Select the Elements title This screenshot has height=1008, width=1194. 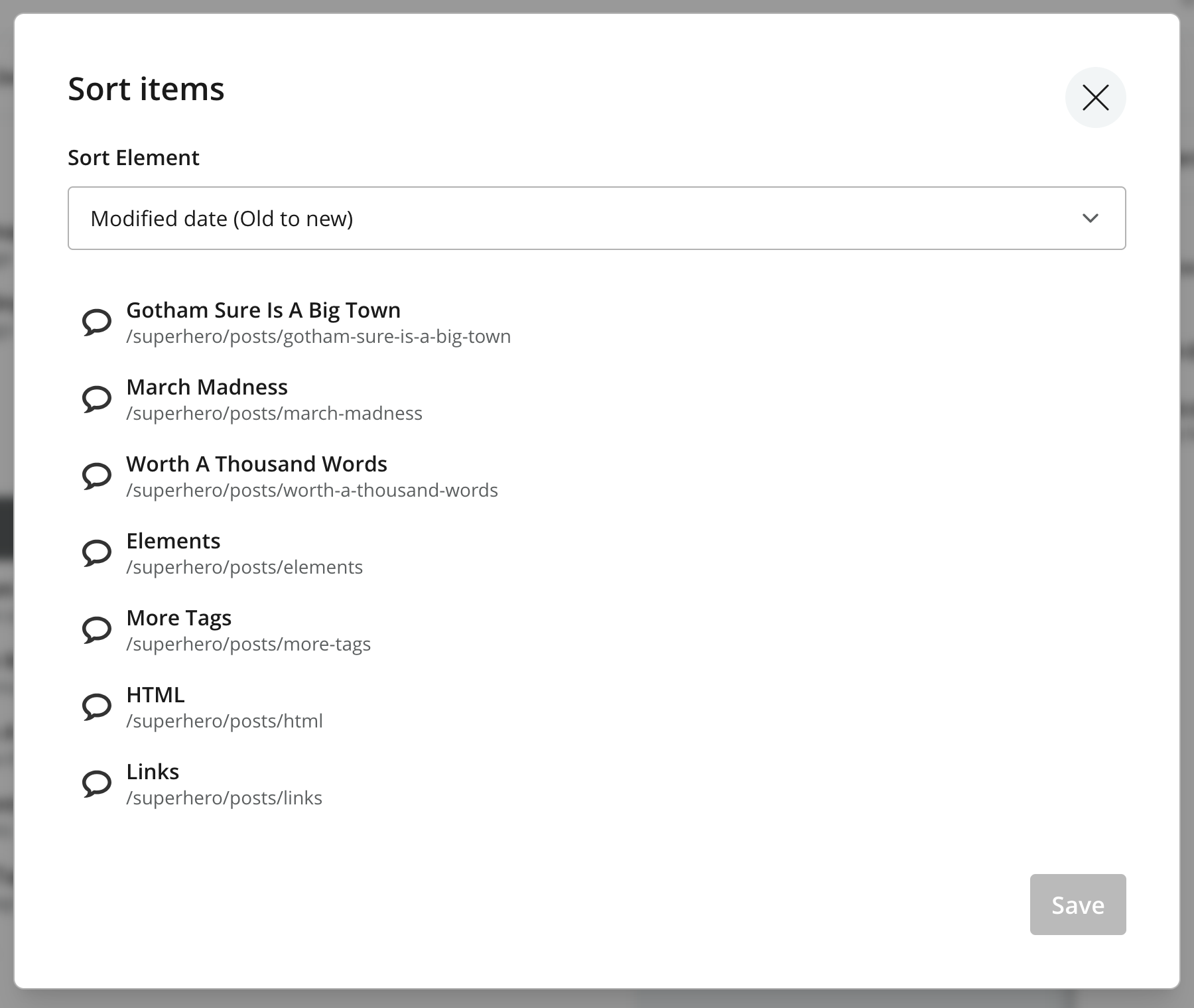tap(173, 541)
